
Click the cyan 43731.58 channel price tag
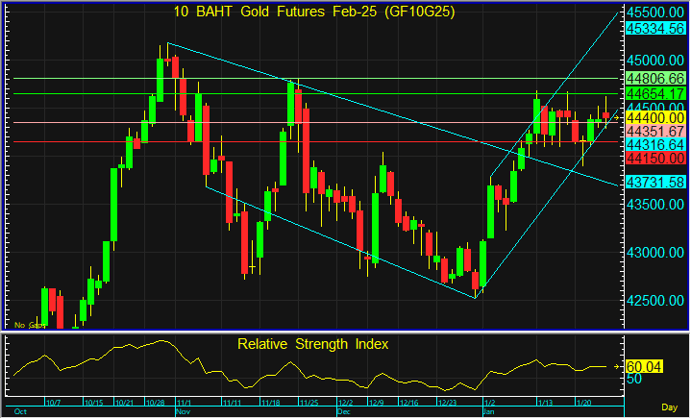(x=654, y=182)
